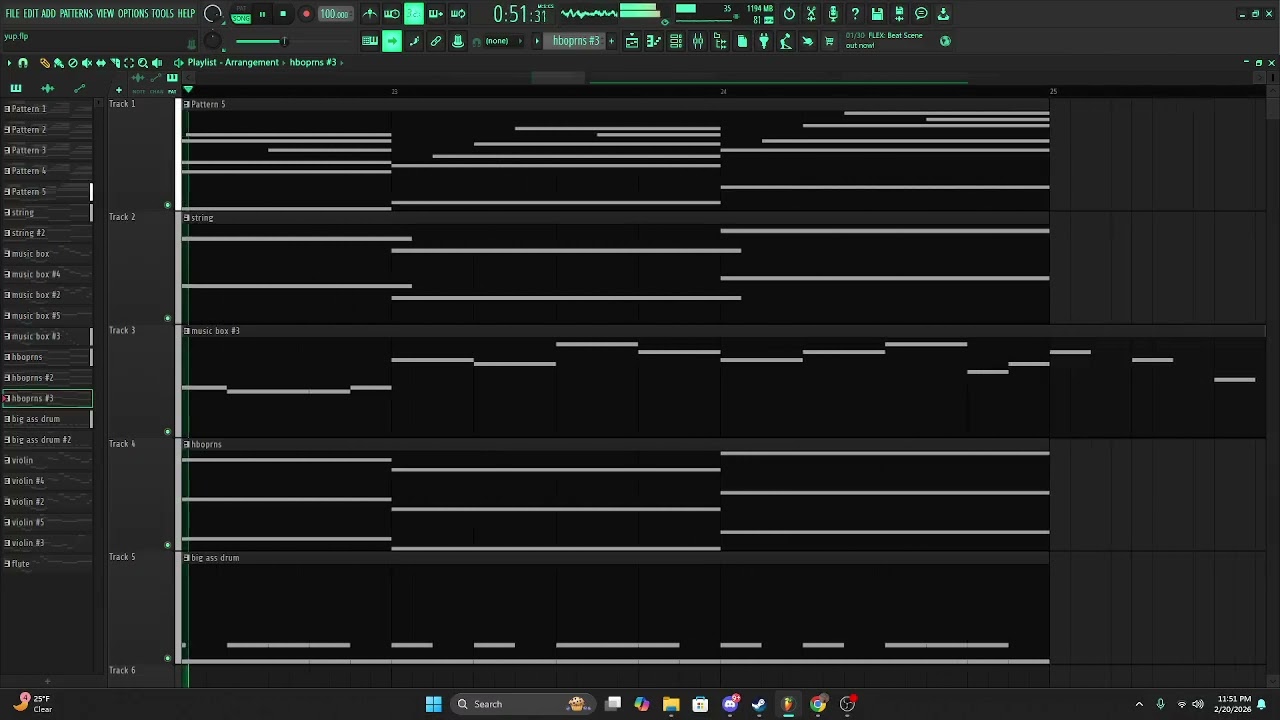Click the link/chain icon in the toolbar
Viewport: 1280px width, 720px height.
coord(436,41)
